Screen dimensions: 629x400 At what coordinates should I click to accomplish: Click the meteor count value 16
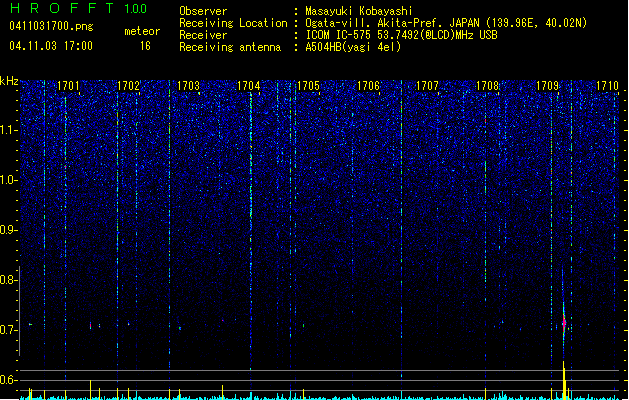click(145, 46)
